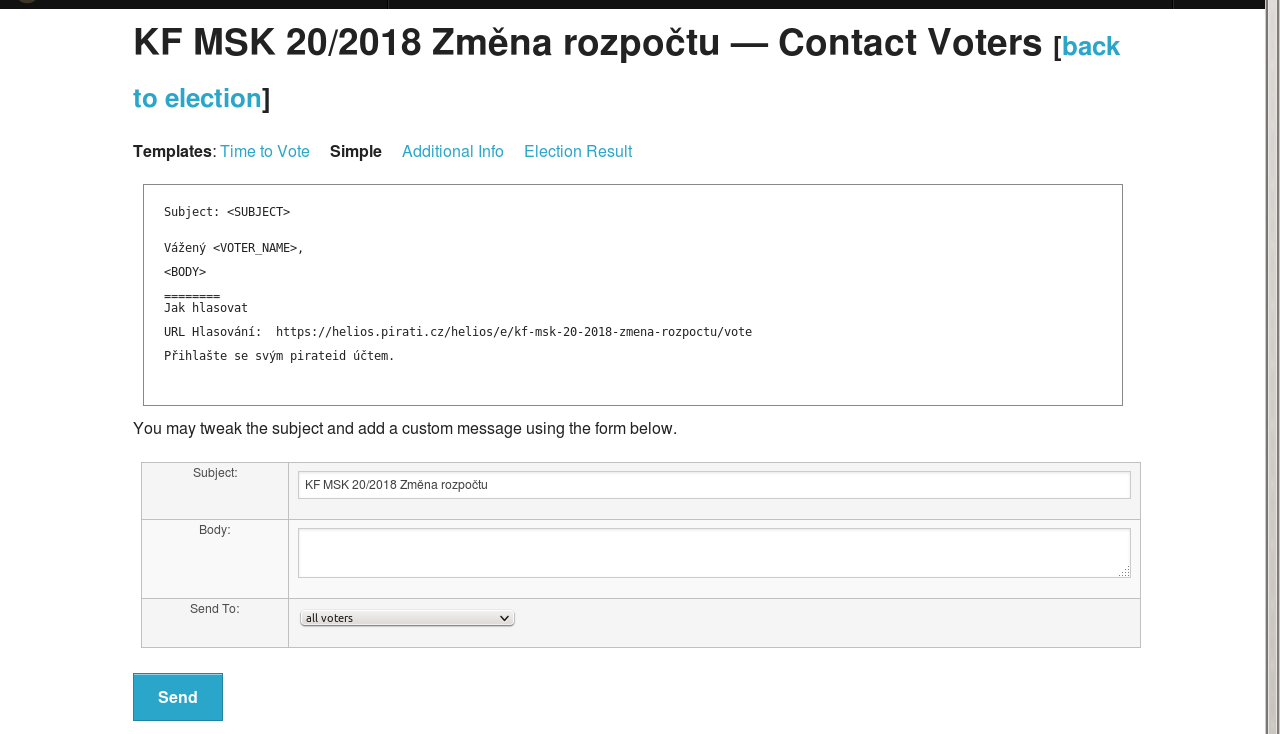Click the 'Send To:' field label

215,608
